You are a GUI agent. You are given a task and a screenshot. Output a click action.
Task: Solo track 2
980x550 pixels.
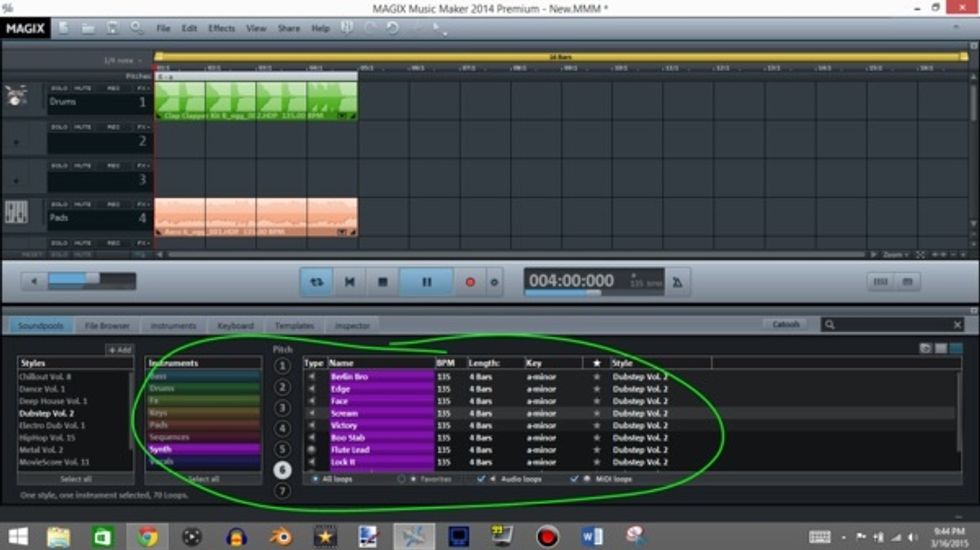pyautogui.click(x=59, y=127)
